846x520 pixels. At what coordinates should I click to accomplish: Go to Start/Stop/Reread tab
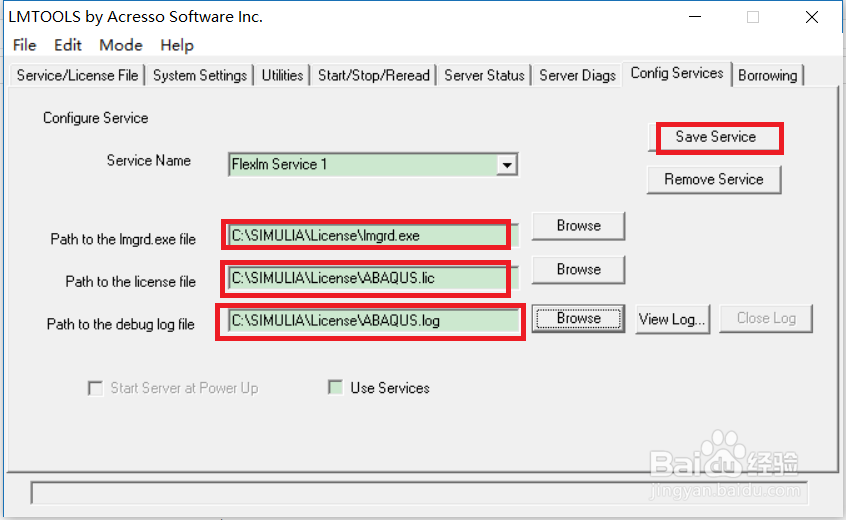coord(373,75)
